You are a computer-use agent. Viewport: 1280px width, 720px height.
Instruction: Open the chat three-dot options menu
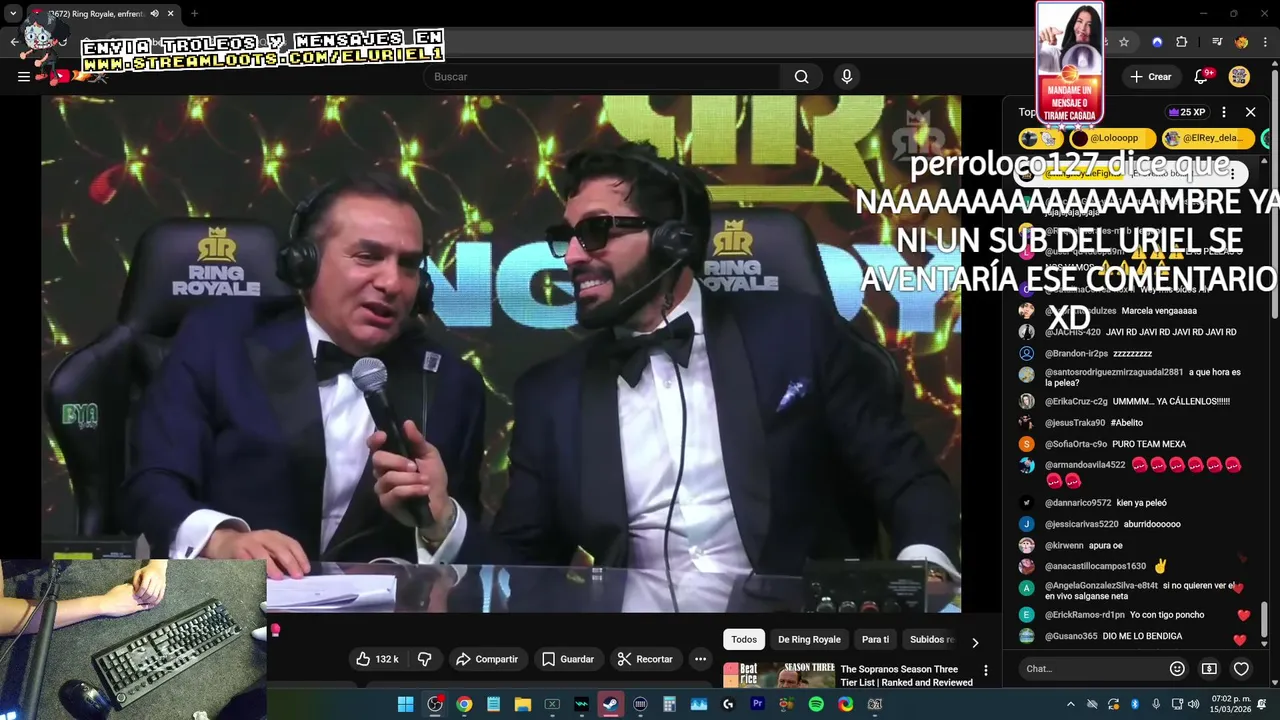[x=1224, y=112]
